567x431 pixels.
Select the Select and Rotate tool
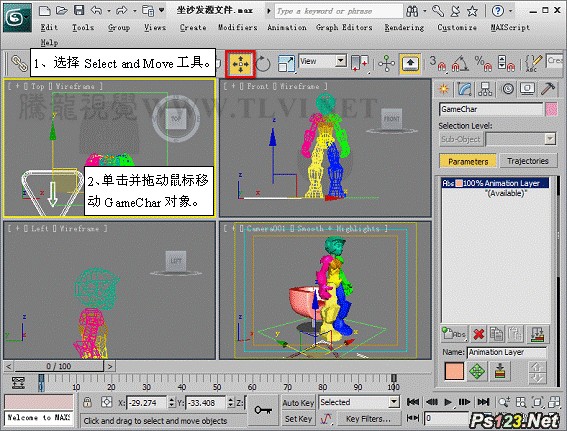pos(263,64)
